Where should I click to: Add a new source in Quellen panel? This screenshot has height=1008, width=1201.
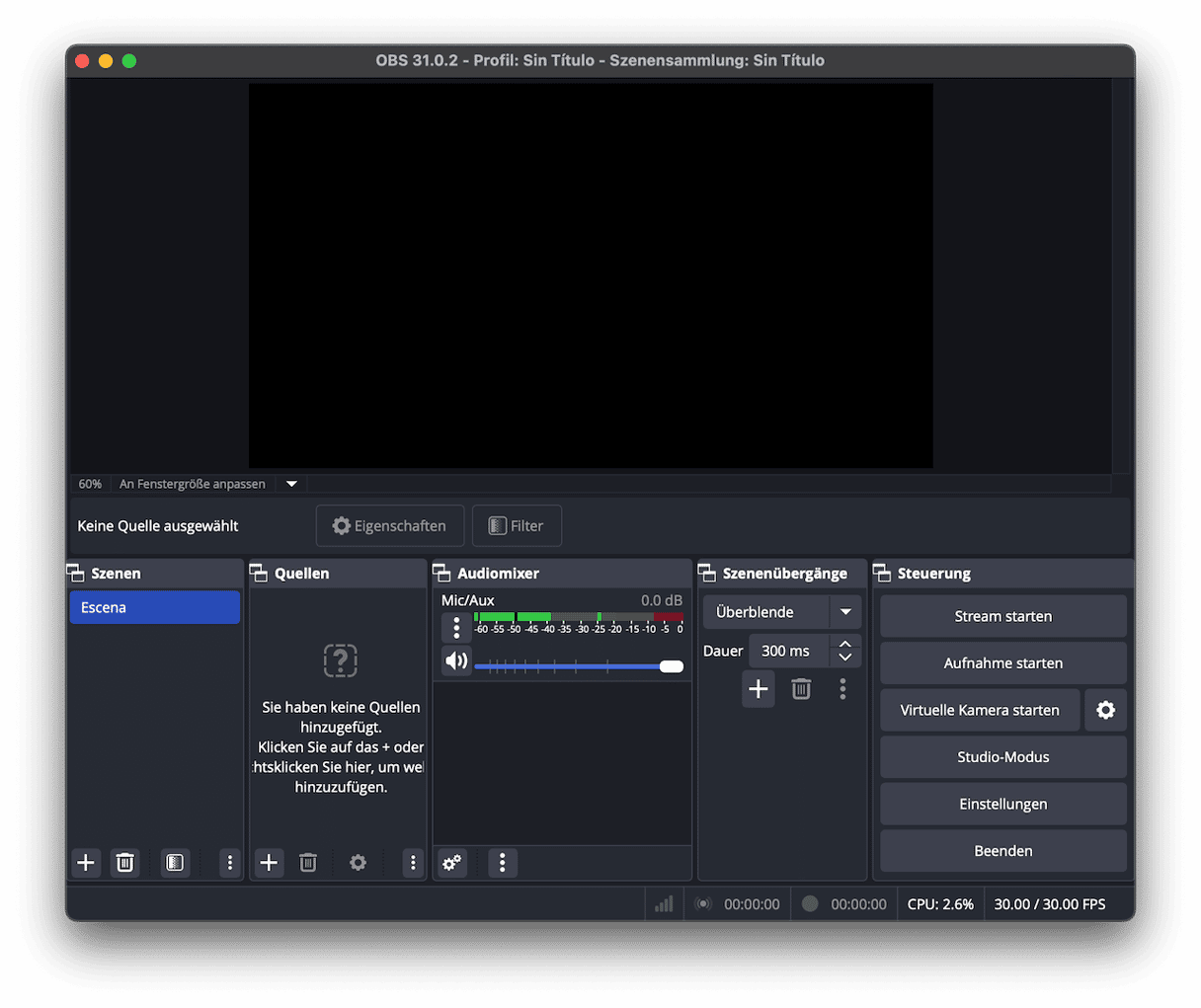pyautogui.click(x=269, y=863)
